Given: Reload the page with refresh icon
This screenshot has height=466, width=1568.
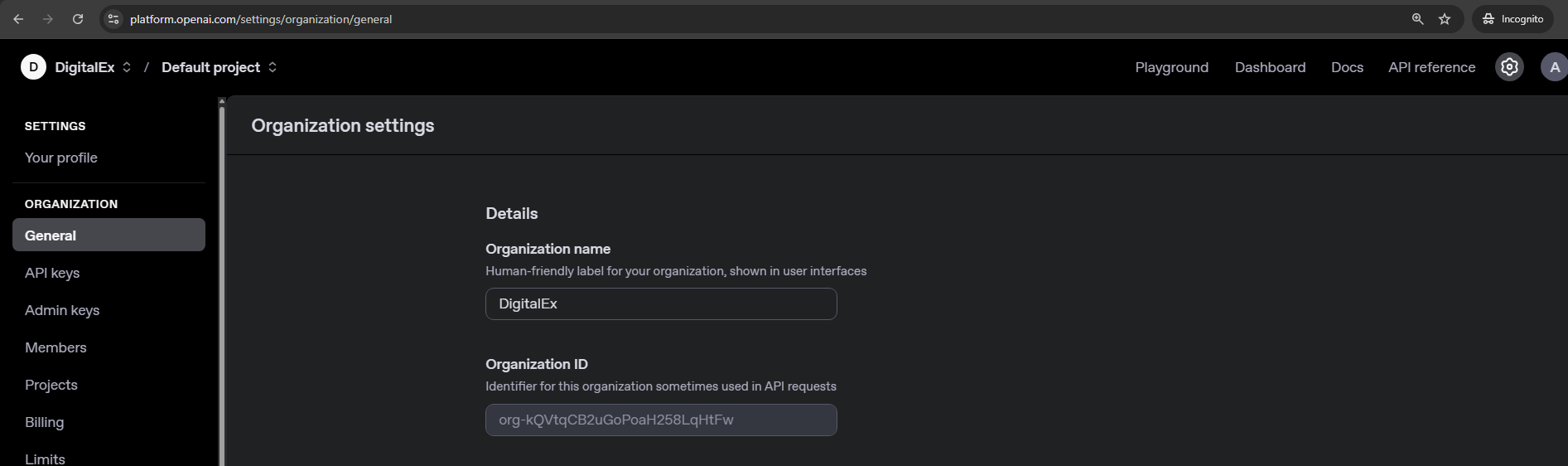Looking at the screenshot, I should click(x=78, y=19).
